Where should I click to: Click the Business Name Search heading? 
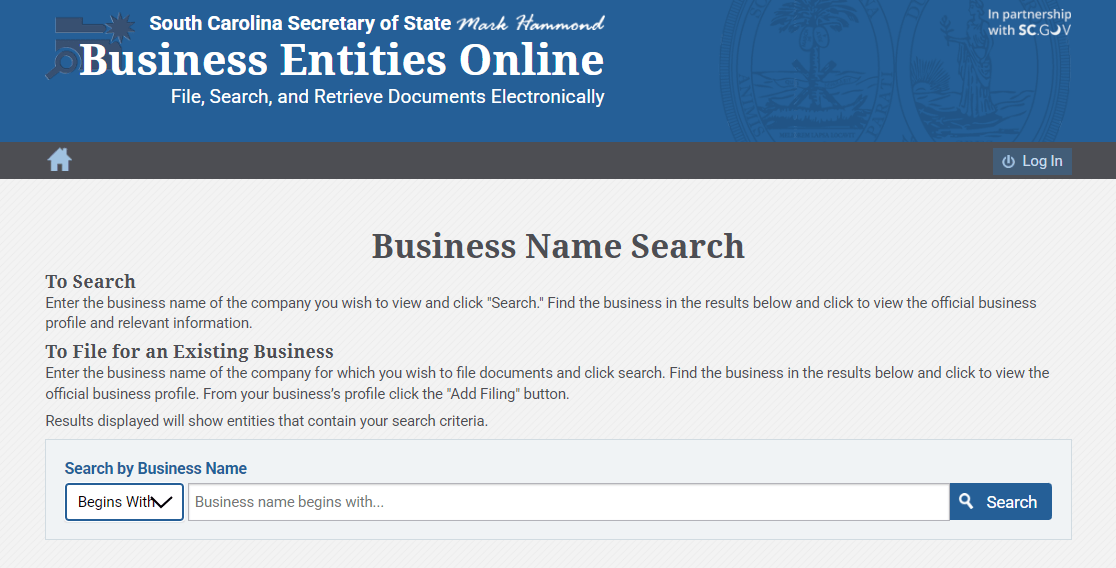(558, 246)
